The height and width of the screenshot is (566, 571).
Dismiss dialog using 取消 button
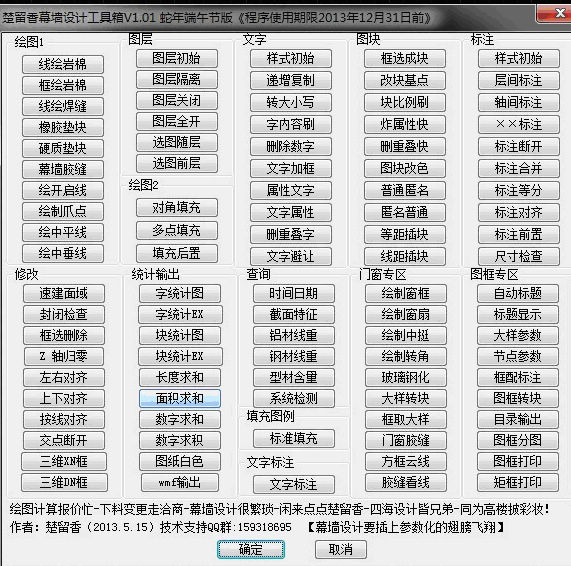[340, 549]
